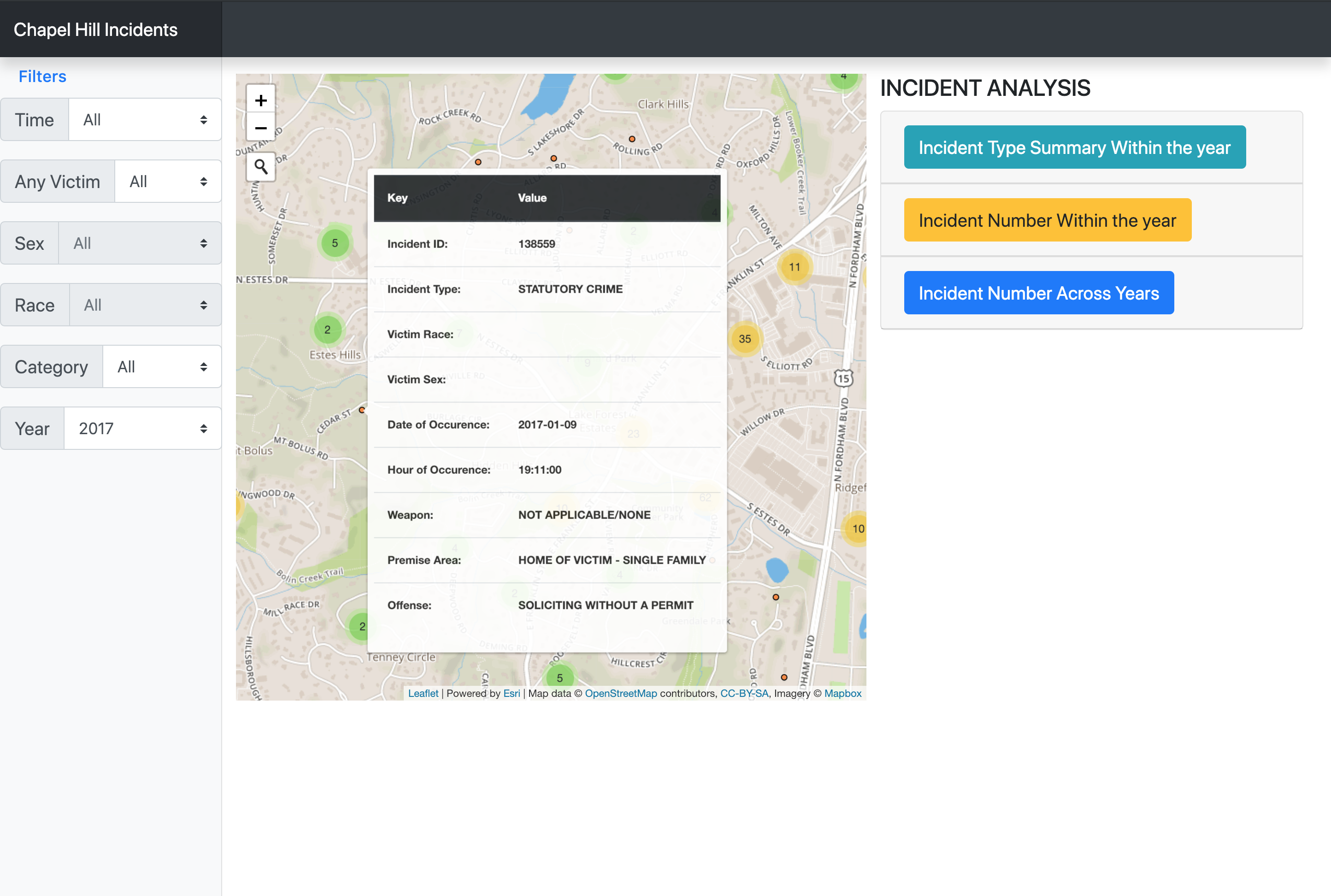Viewport: 1331px width, 896px height.
Task: Select the cluster marker showing 35 incidents
Action: tap(744, 339)
